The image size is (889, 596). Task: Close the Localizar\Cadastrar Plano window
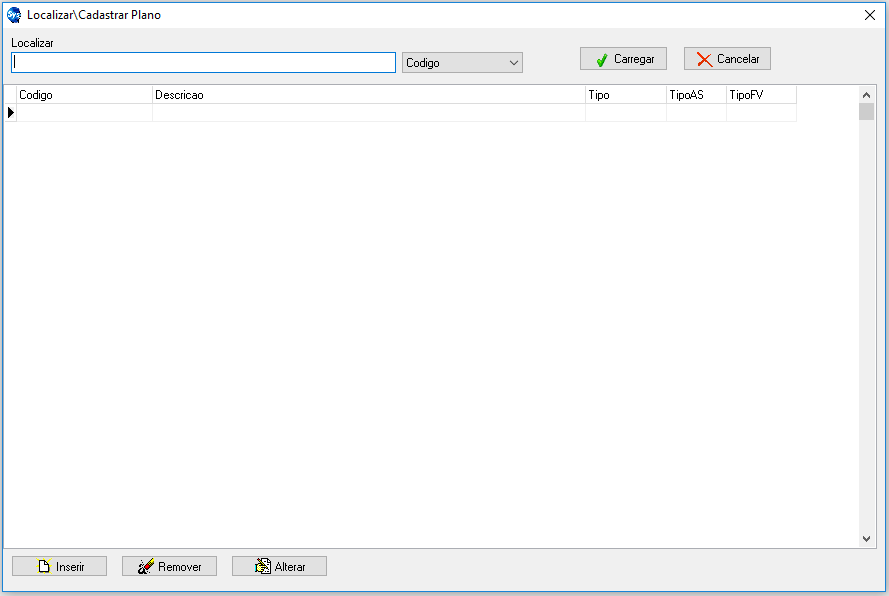tap(869, 15)
